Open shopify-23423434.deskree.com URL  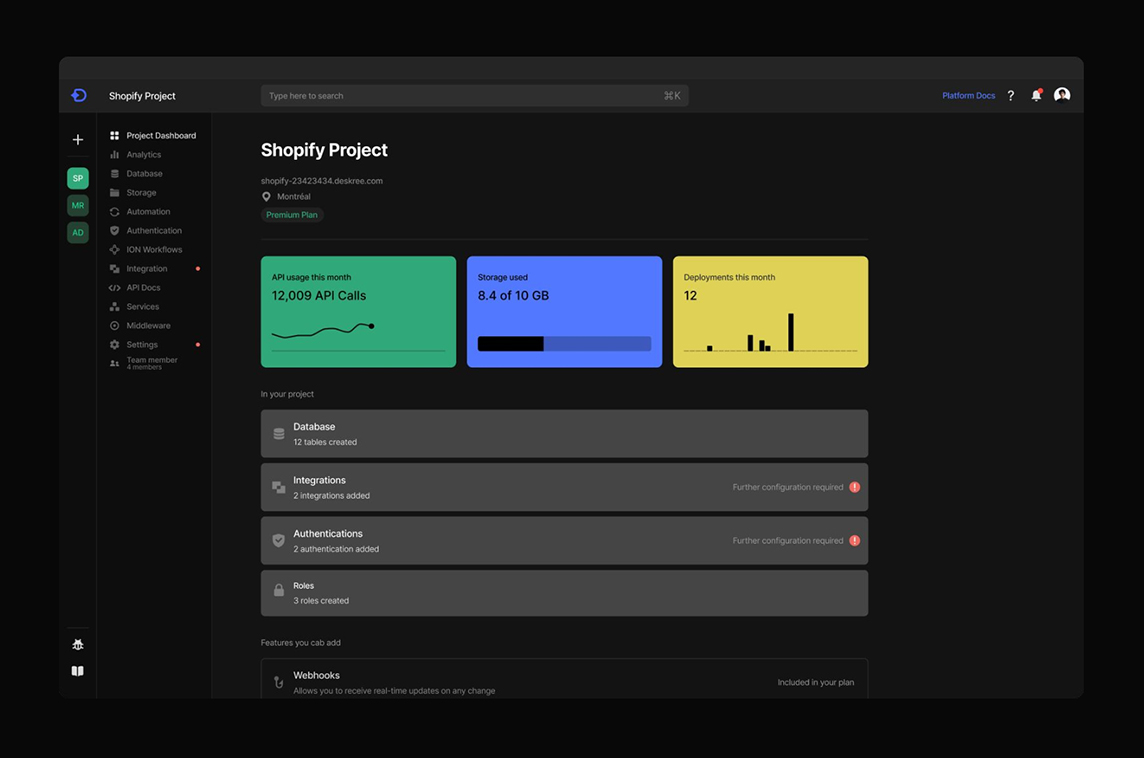[322, 181]
